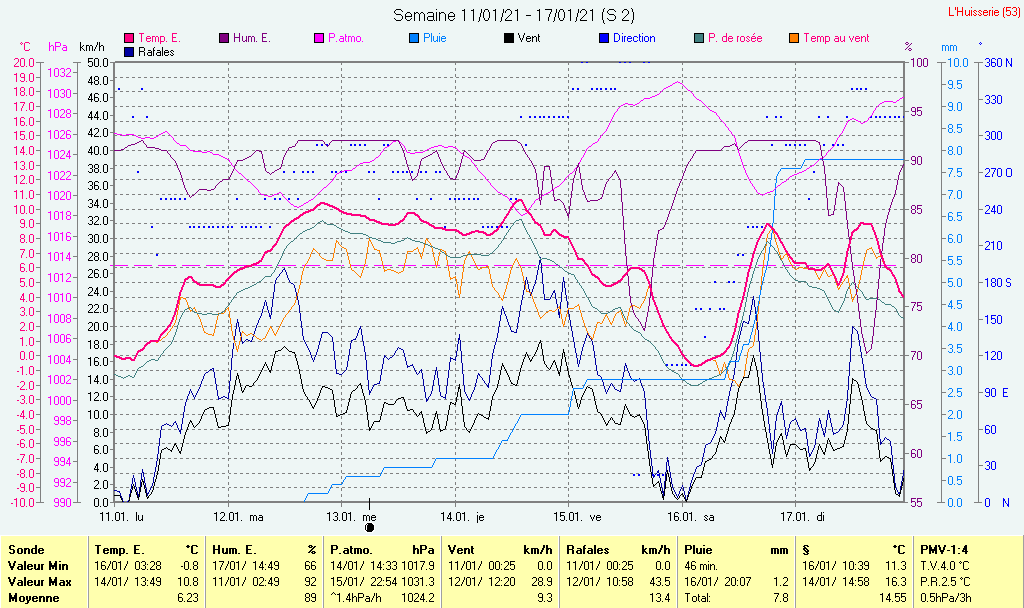
Task: Click the 'Moyenne' row label
Action: point(33,598)
